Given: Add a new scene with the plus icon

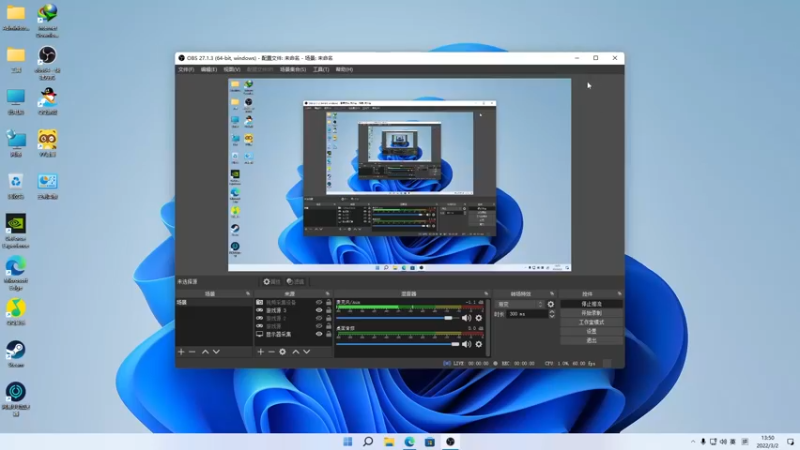Looking at the screenshot, I should 181,352.
